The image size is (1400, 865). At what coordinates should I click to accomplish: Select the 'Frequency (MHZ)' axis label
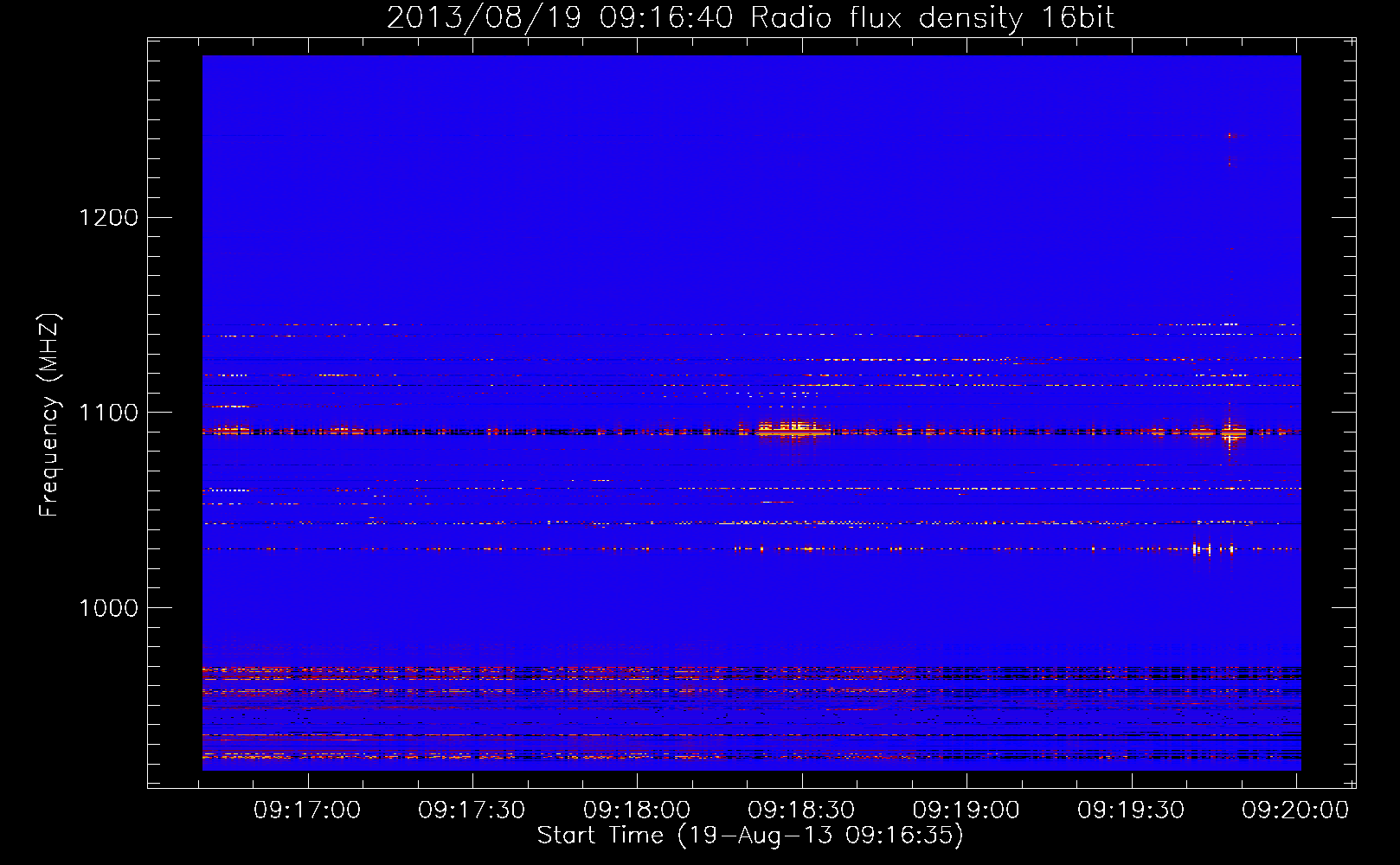[x=48, y=415]
